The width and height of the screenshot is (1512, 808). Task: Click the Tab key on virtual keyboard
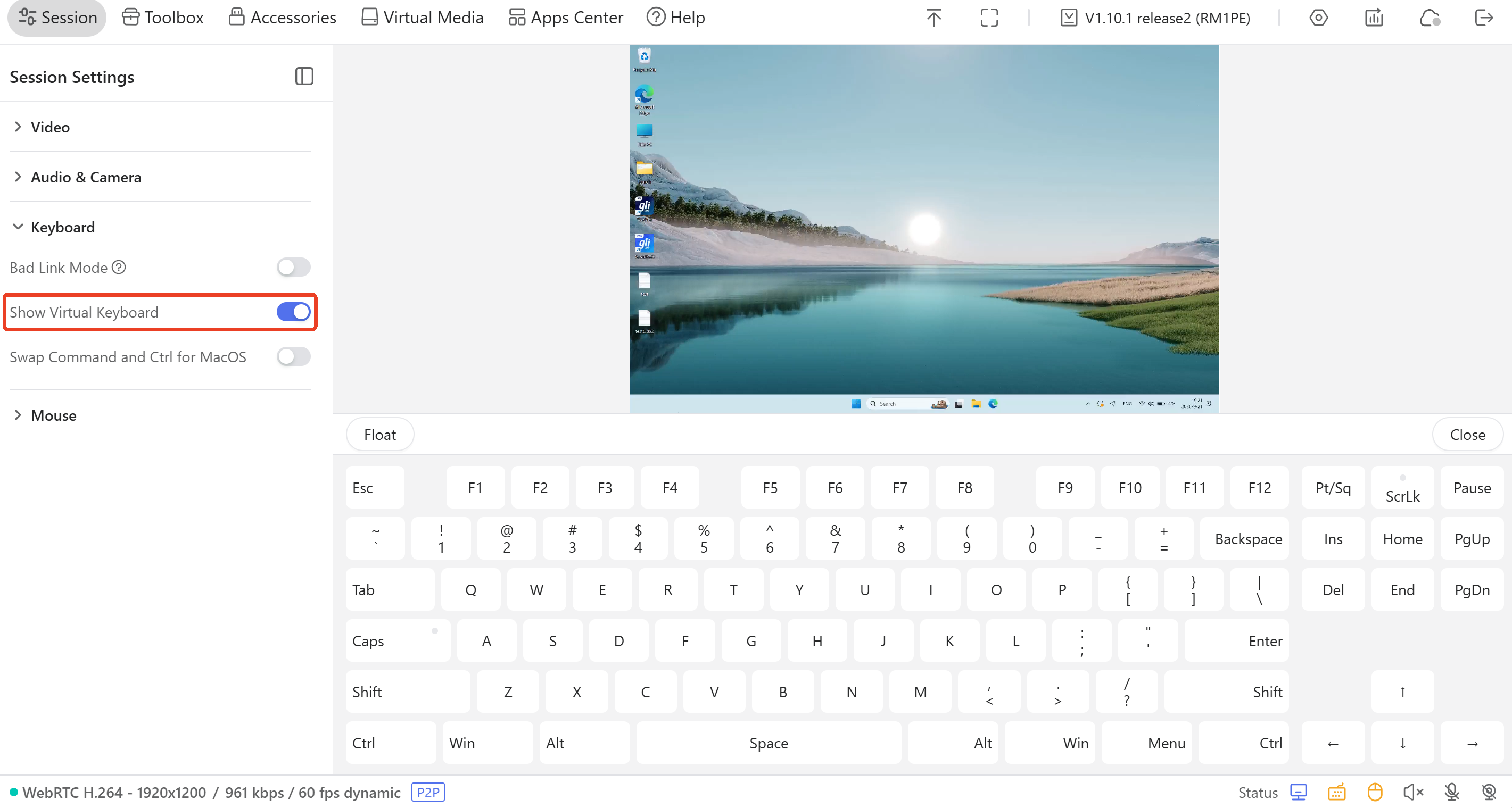coord(390,590)
